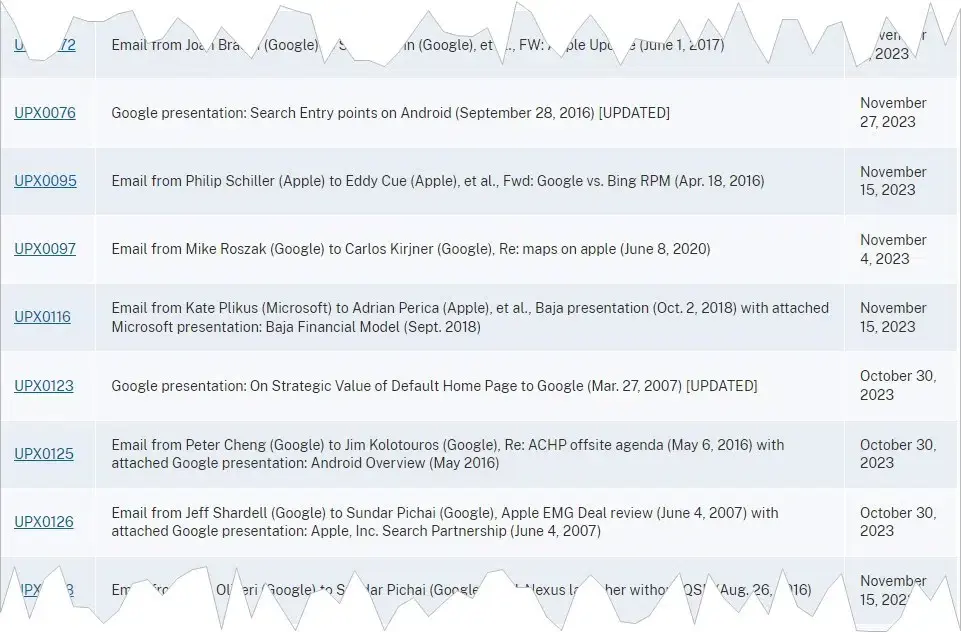Open the UPX0126 exhibit link
This screenshot has height=632, width=961.
pyautogui.click(x=44, y=522)
